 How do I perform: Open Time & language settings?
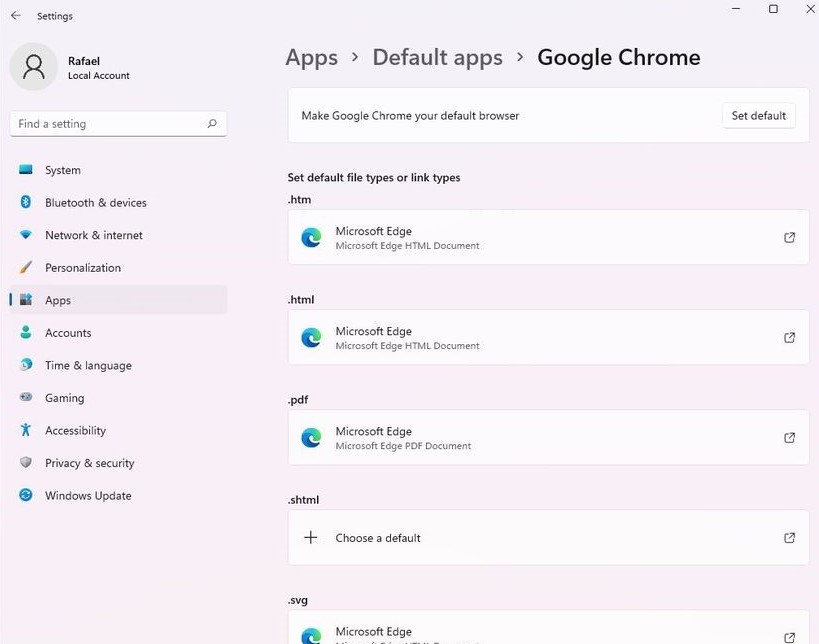(x=119, y=365)
